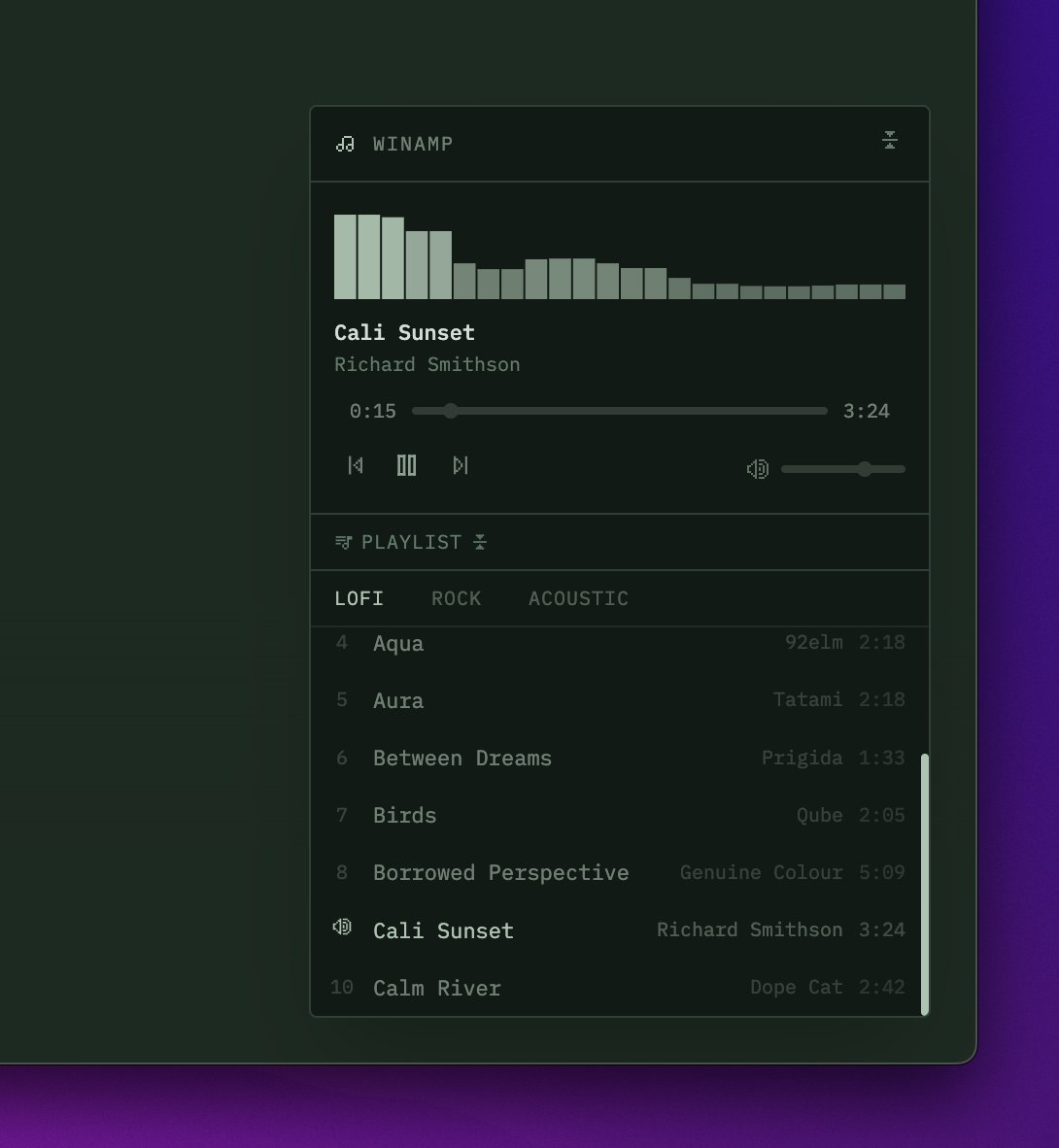The height and width of the screenshot is (1148, 1059).
Task: Click artist Dope Cat in the playlist
Action: click(x=796, y=987)
